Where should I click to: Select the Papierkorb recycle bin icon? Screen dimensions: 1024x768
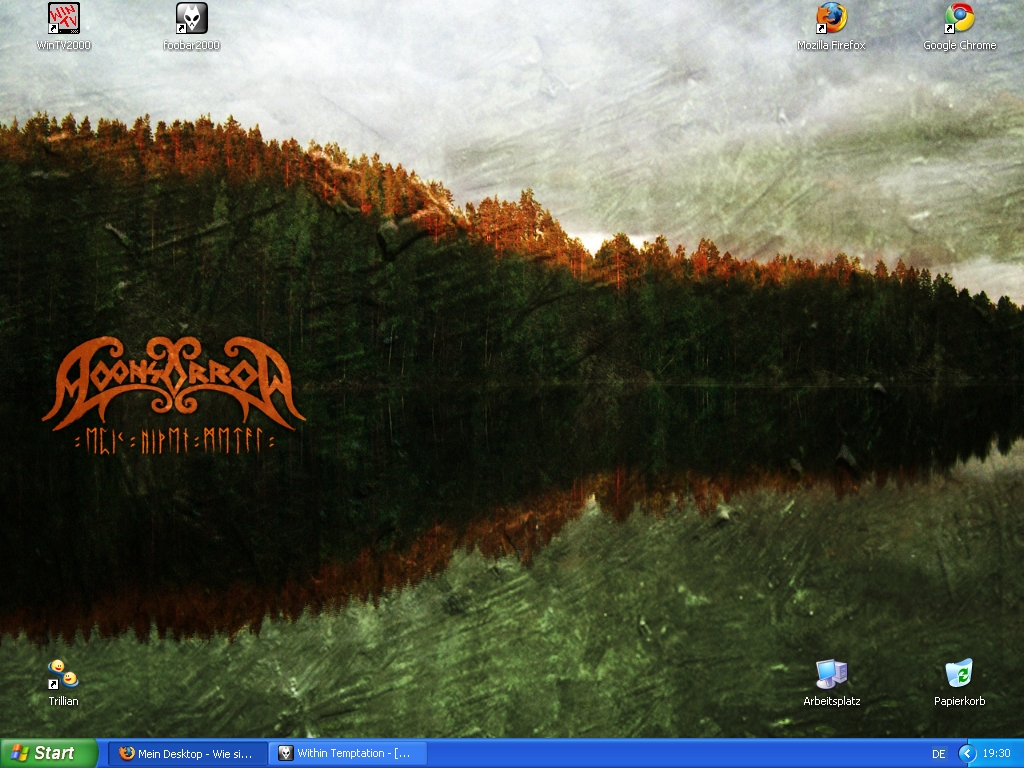959,674
